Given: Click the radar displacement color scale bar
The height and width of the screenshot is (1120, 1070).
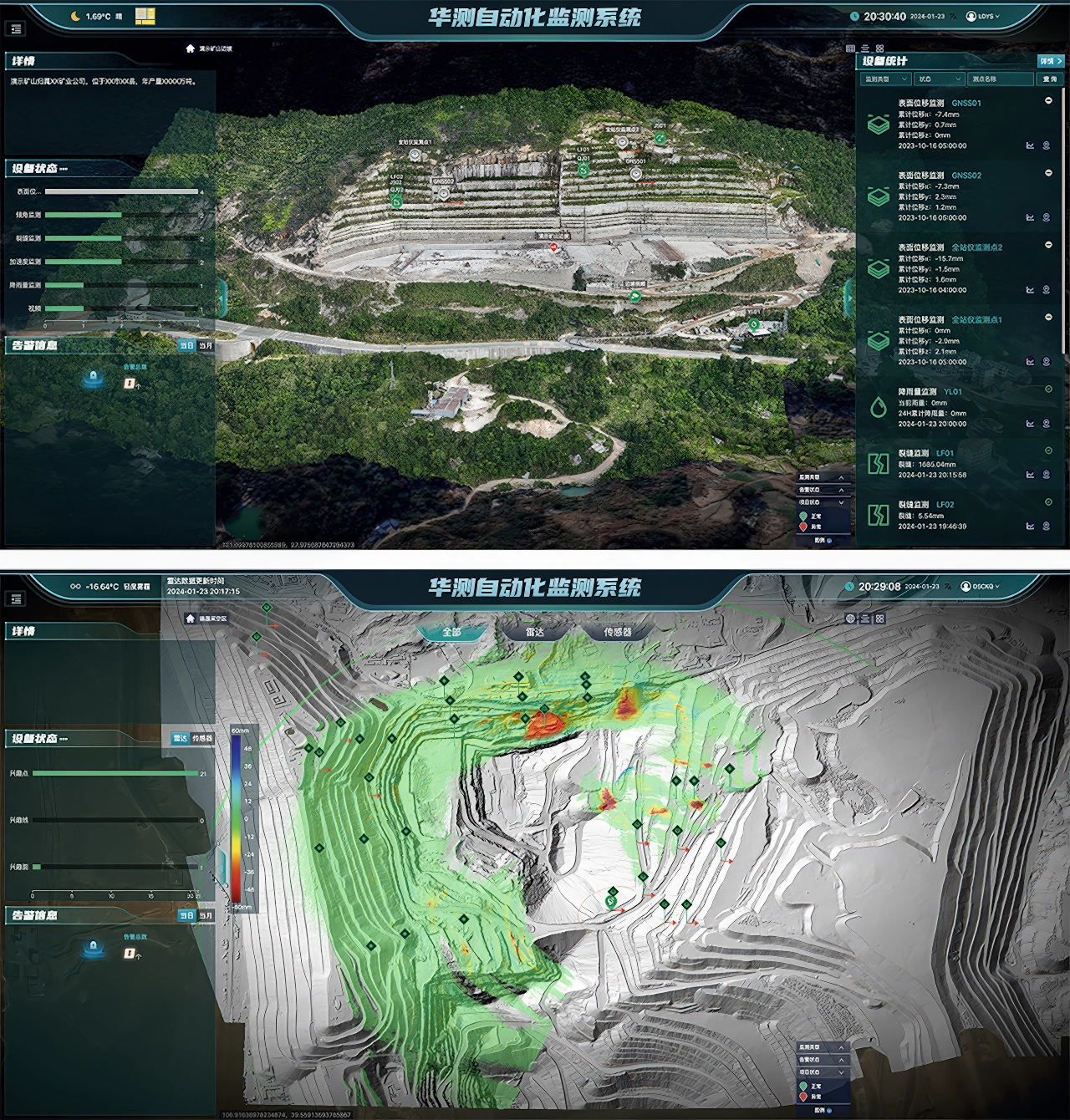Looking at the screenshot, I should point(237,819).
